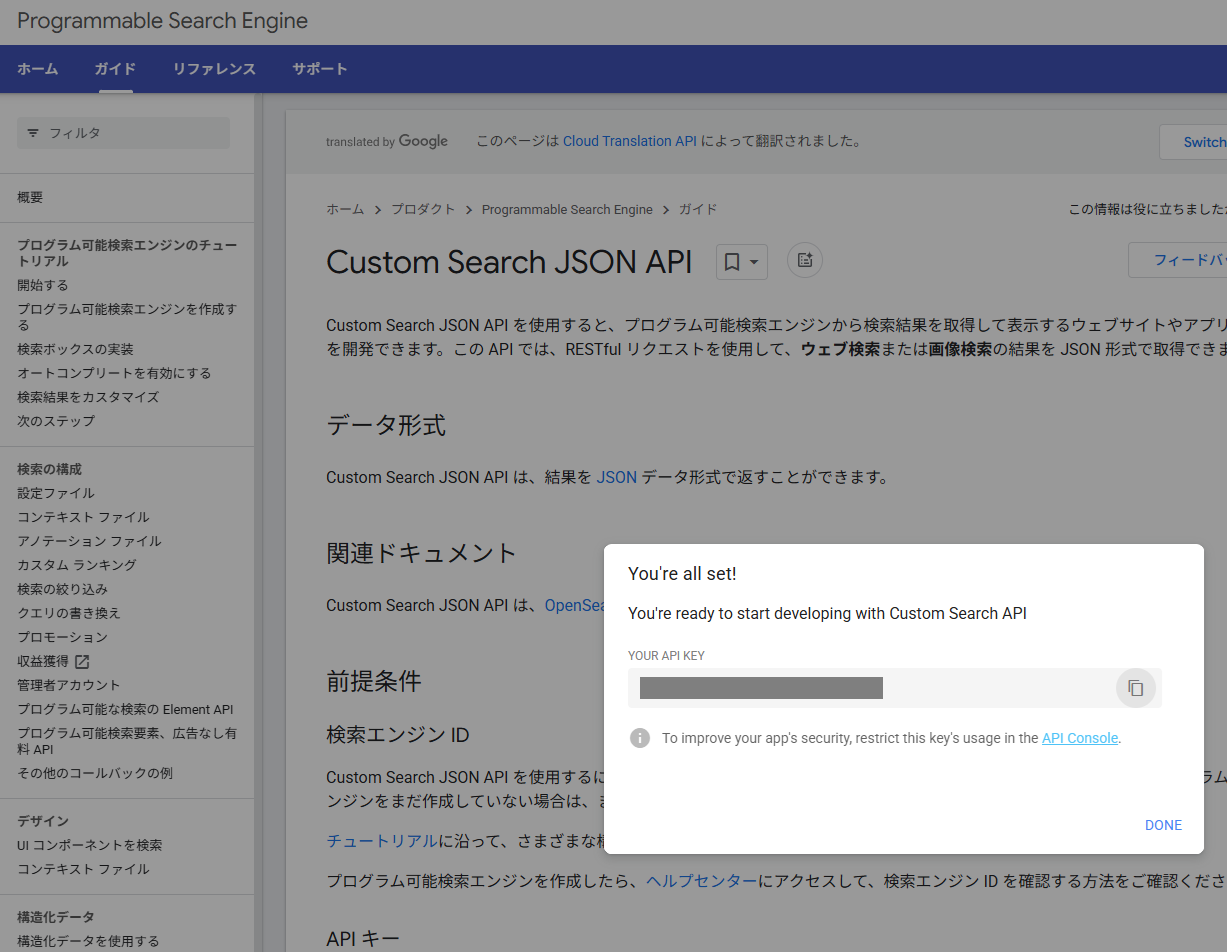1227x952 pixels.
Task: Open the フィルタ filter in the sidebar
Action: pos(122,132)
